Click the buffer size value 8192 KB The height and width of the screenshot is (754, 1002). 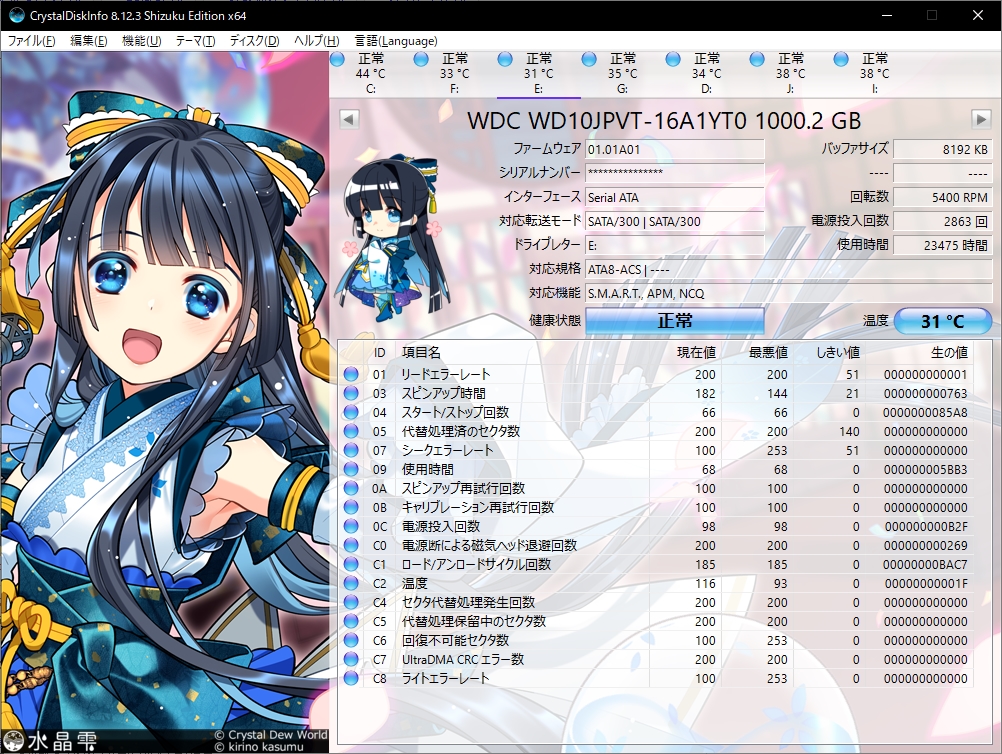point(943,149)
